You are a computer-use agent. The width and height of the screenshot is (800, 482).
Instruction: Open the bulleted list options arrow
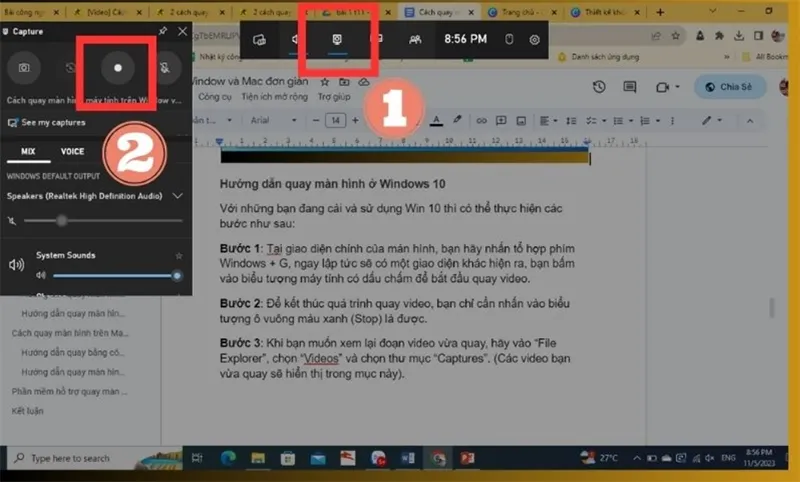coord(631,121)
